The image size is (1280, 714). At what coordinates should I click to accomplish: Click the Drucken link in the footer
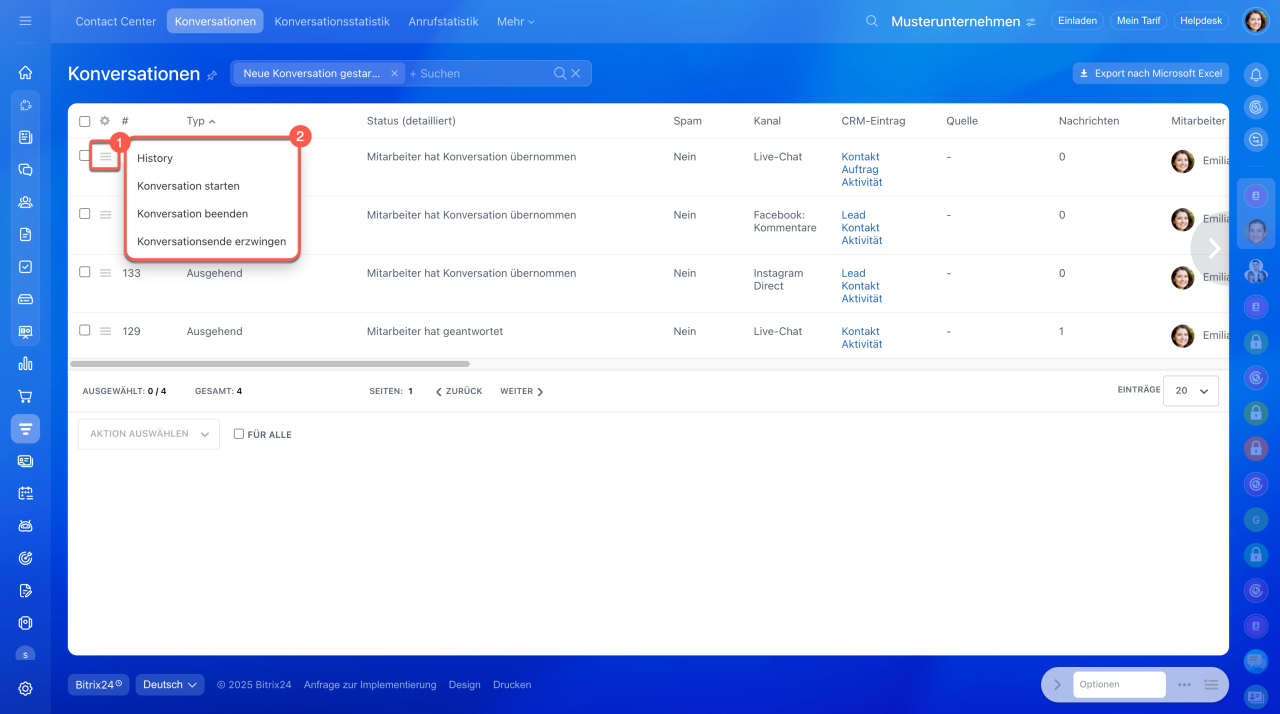click(512, 685)
